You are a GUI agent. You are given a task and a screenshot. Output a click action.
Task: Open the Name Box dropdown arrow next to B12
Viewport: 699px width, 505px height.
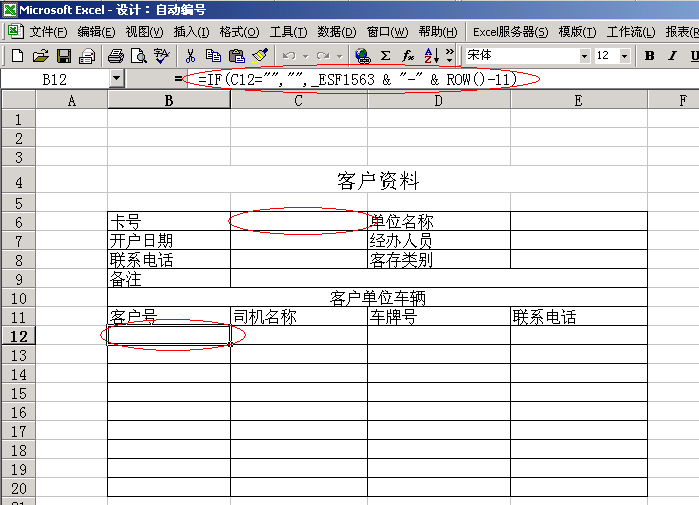tap(116, 79)
